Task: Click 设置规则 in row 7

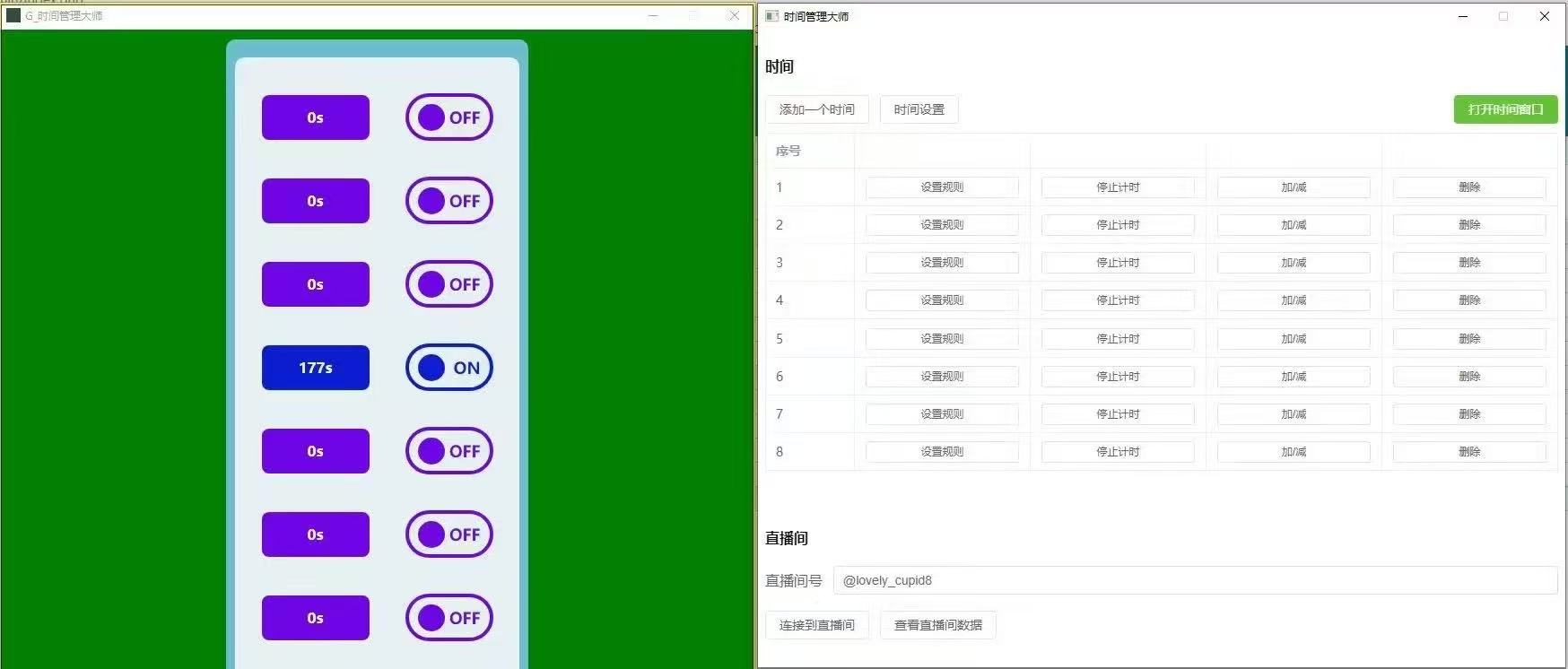Action: (942, 414)
